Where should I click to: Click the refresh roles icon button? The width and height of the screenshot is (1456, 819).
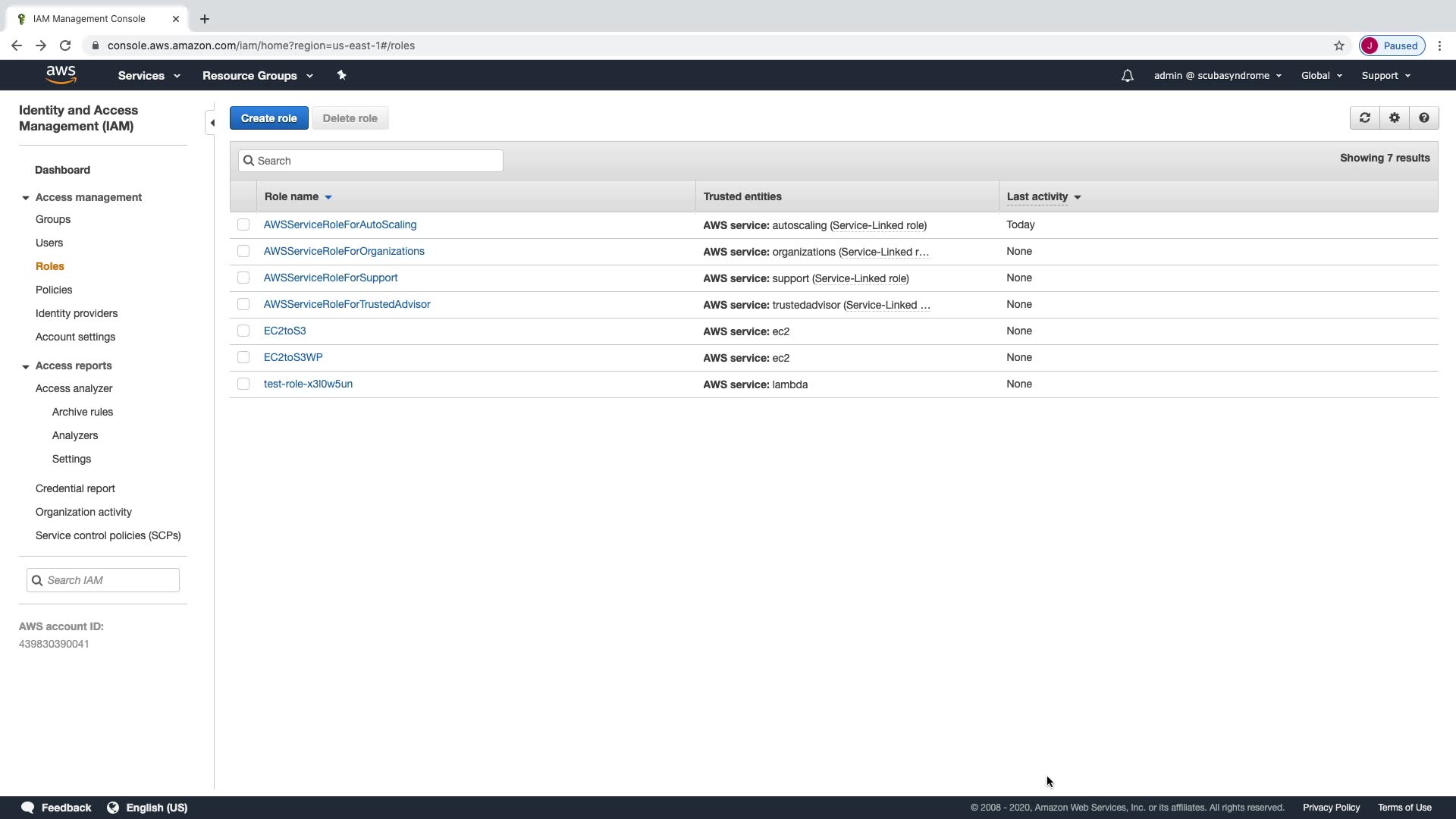pos(1364,118)
